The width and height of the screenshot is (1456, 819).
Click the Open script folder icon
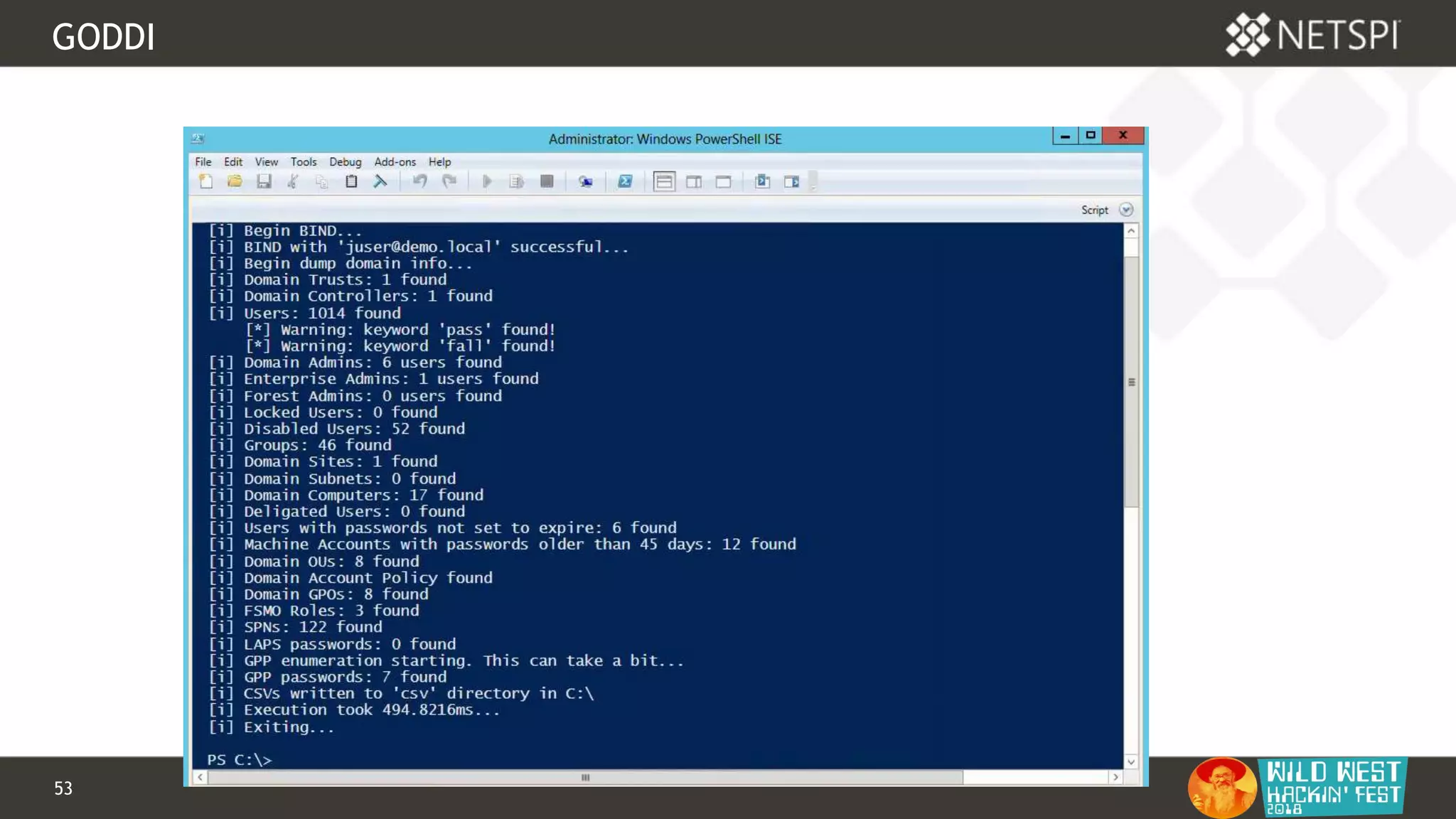(235, 181)
